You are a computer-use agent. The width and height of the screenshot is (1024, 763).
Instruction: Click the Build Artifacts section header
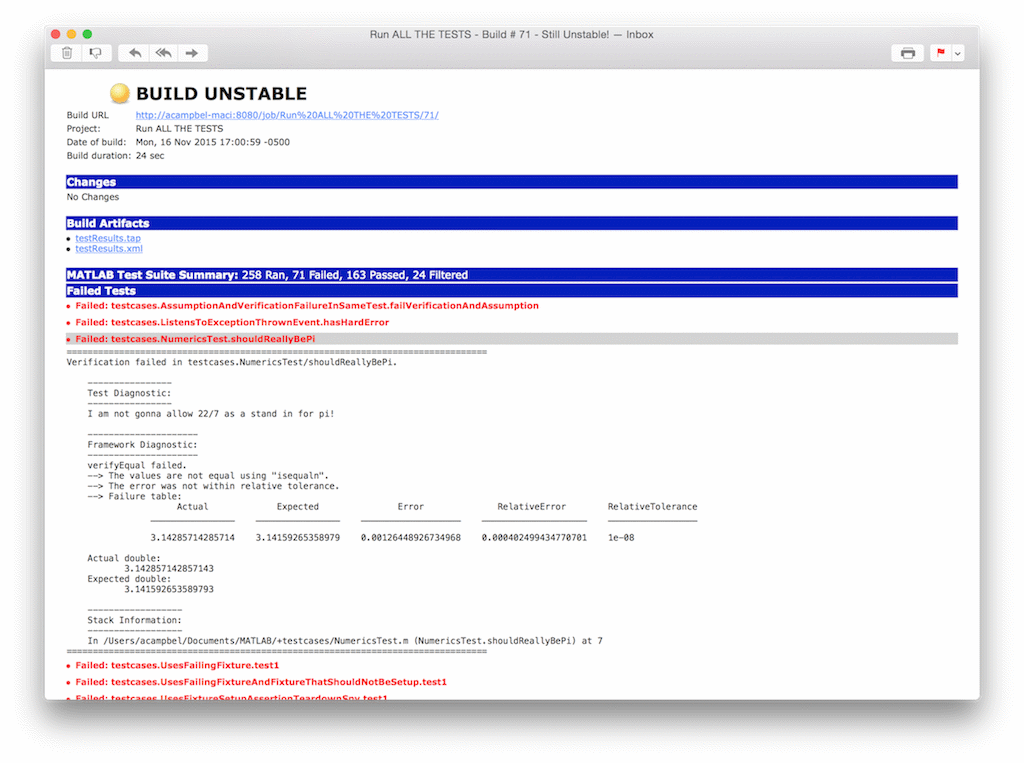click(x=108, y=223)
